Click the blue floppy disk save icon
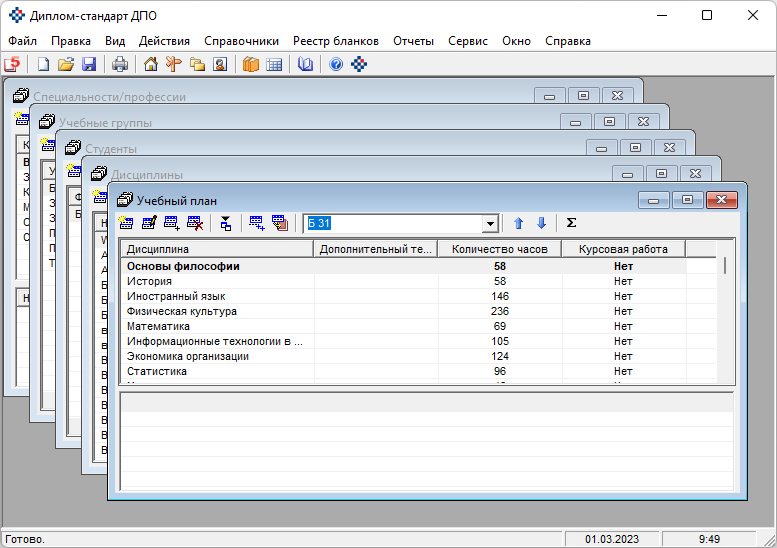The image size is (777, 548). [89, 65]
